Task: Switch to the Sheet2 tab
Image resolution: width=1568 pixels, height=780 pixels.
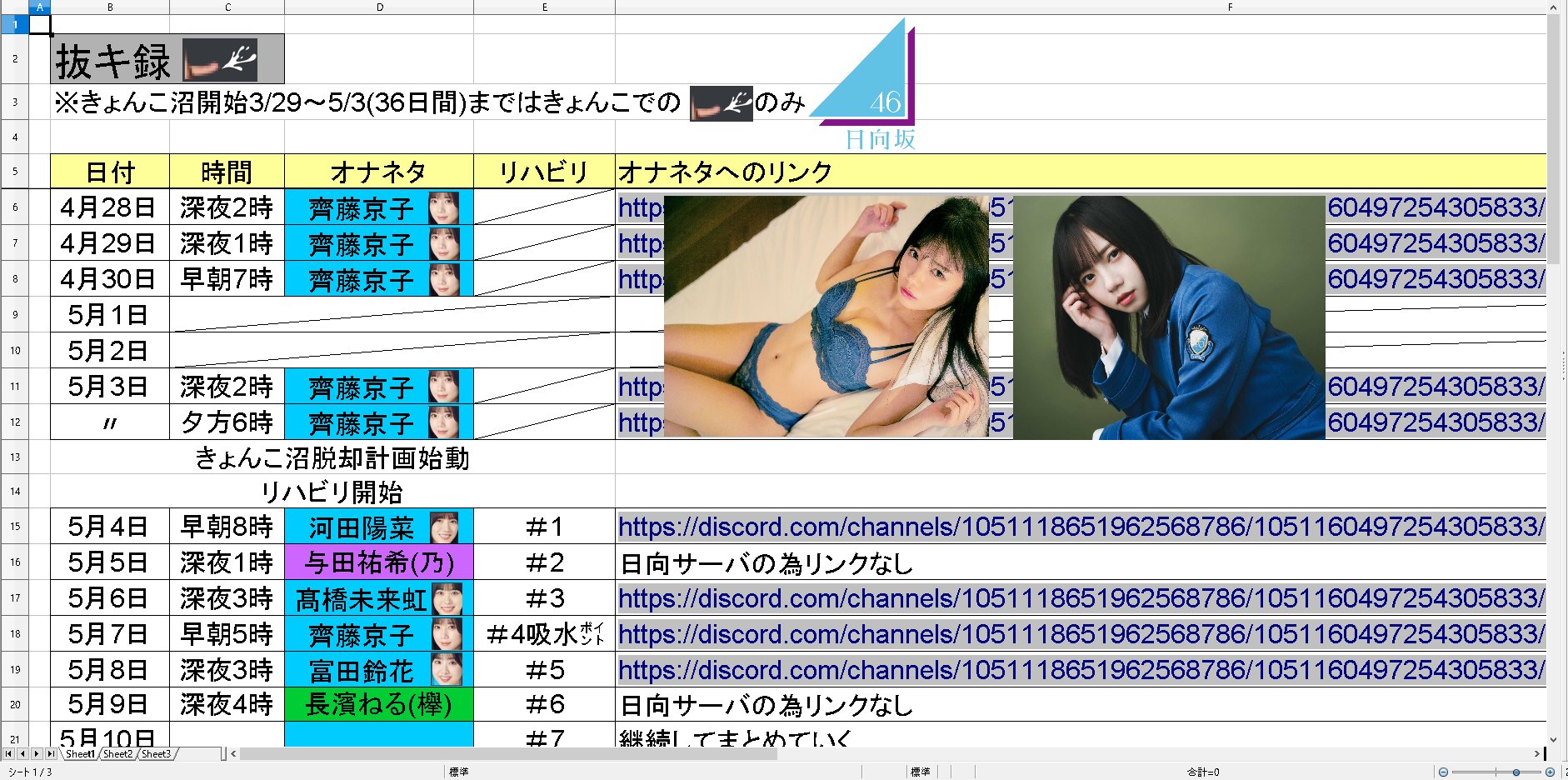Action: pos(117,754)
